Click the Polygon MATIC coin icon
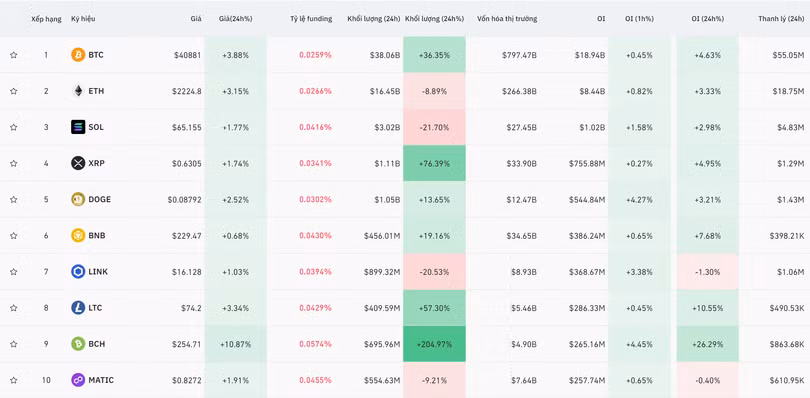 coord(78,380)
